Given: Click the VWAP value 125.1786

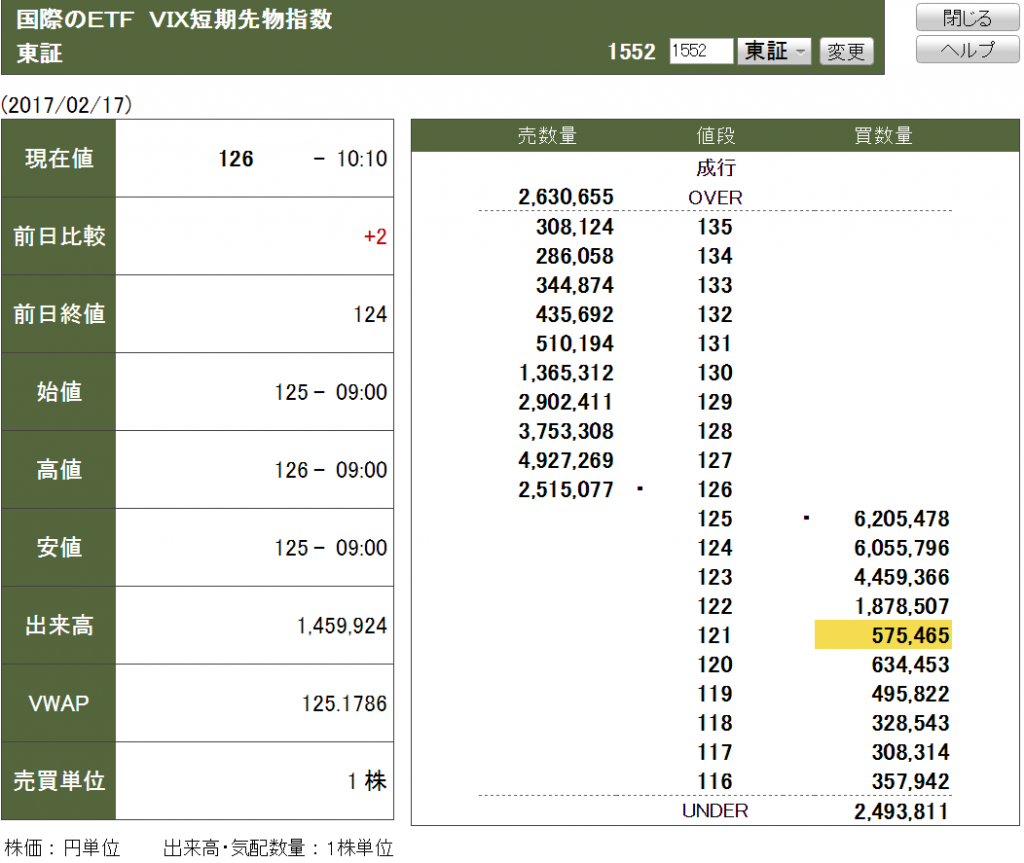Looking at the screenshot, I should [x=344, y=704].
